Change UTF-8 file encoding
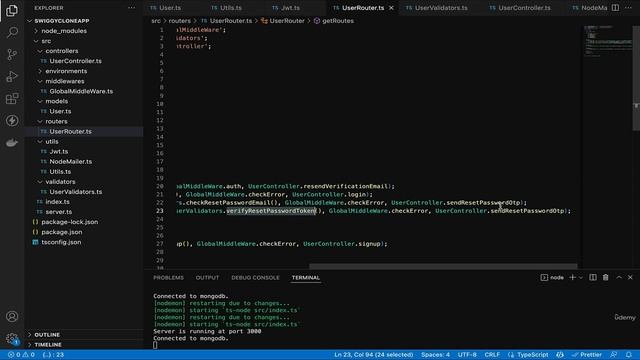 (467, 355)
